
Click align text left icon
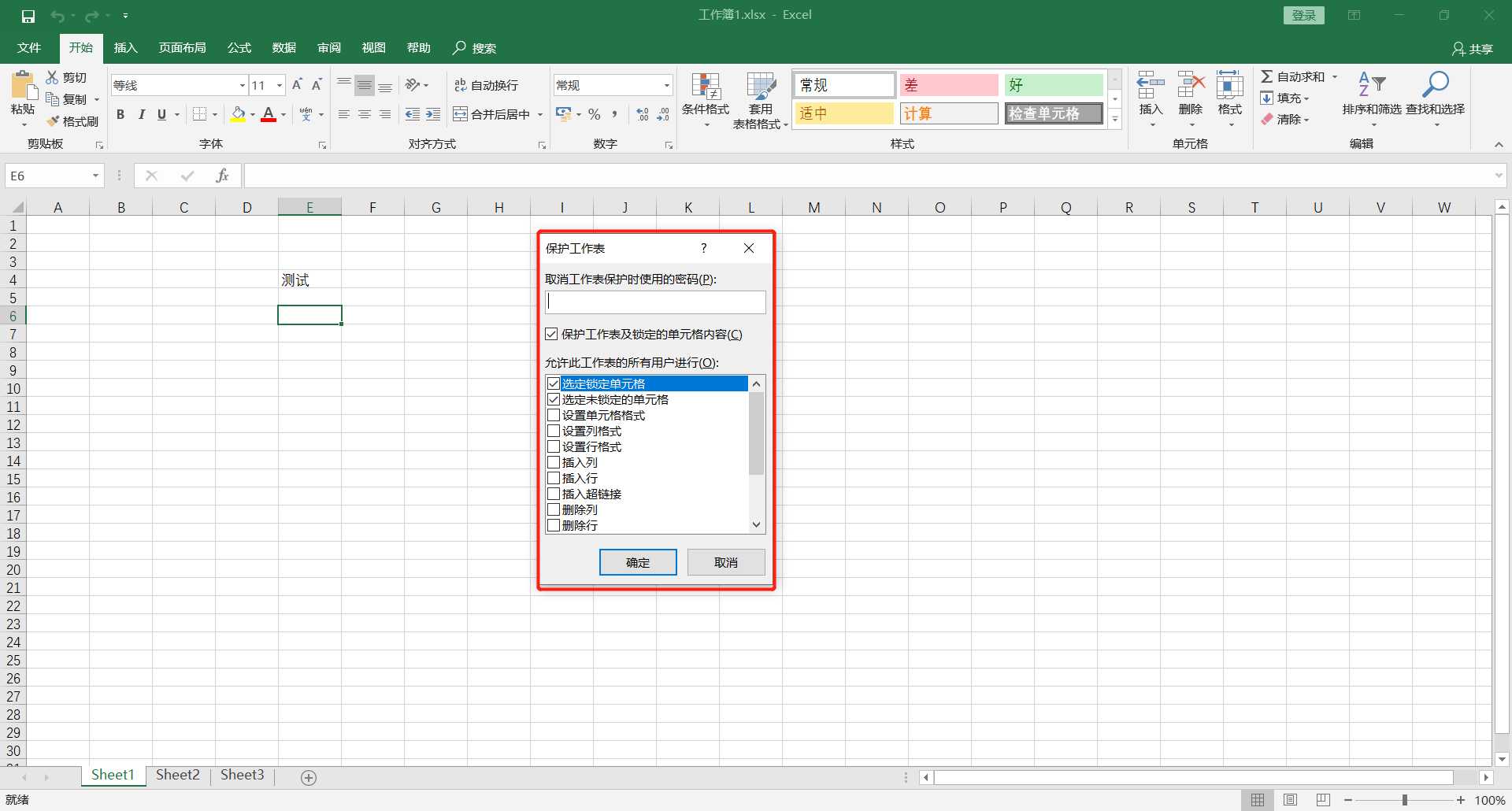point(344,114)
